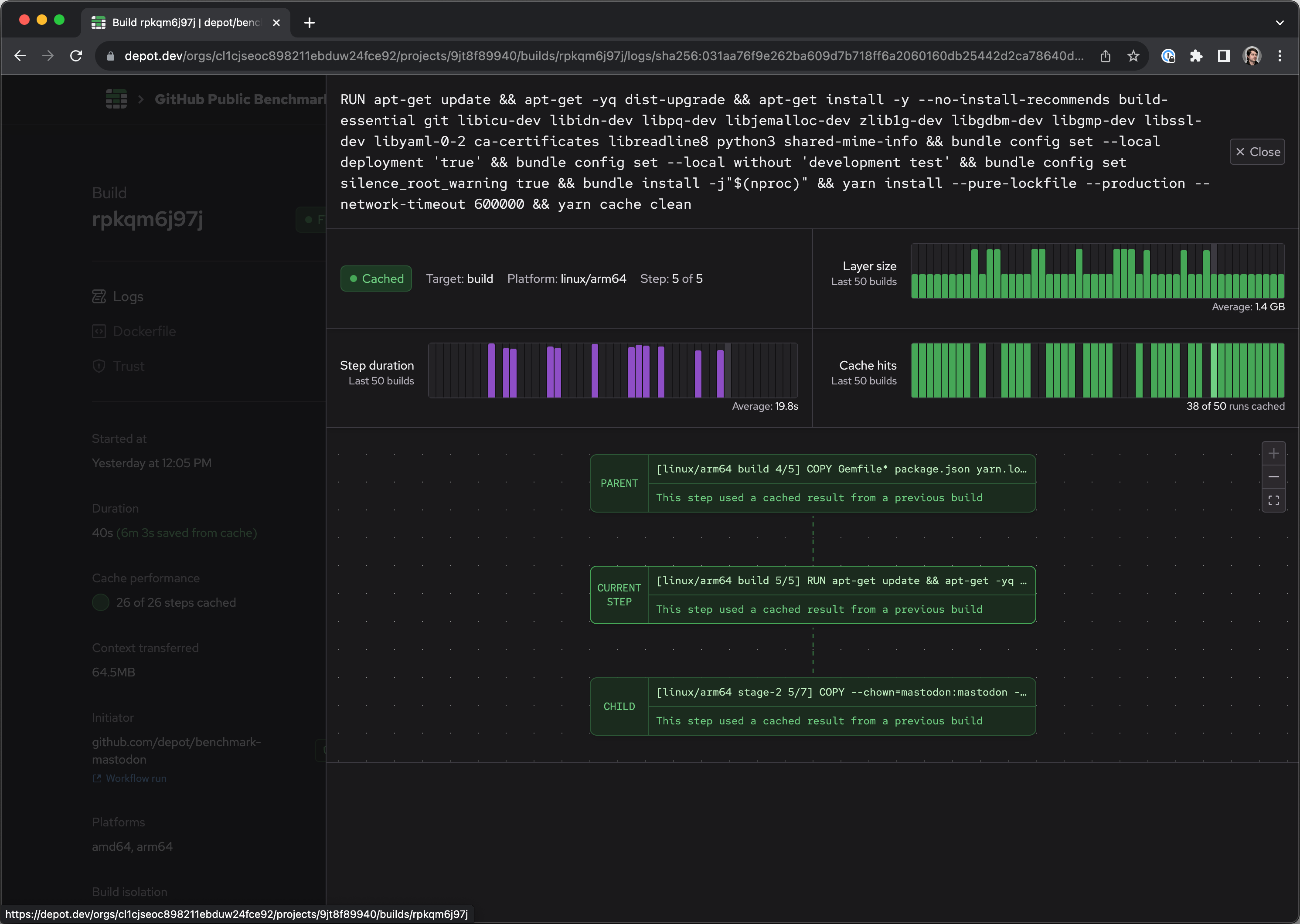Zoom into the build graph with plus icon
1300x924 pixels.
coord(1274,453)
